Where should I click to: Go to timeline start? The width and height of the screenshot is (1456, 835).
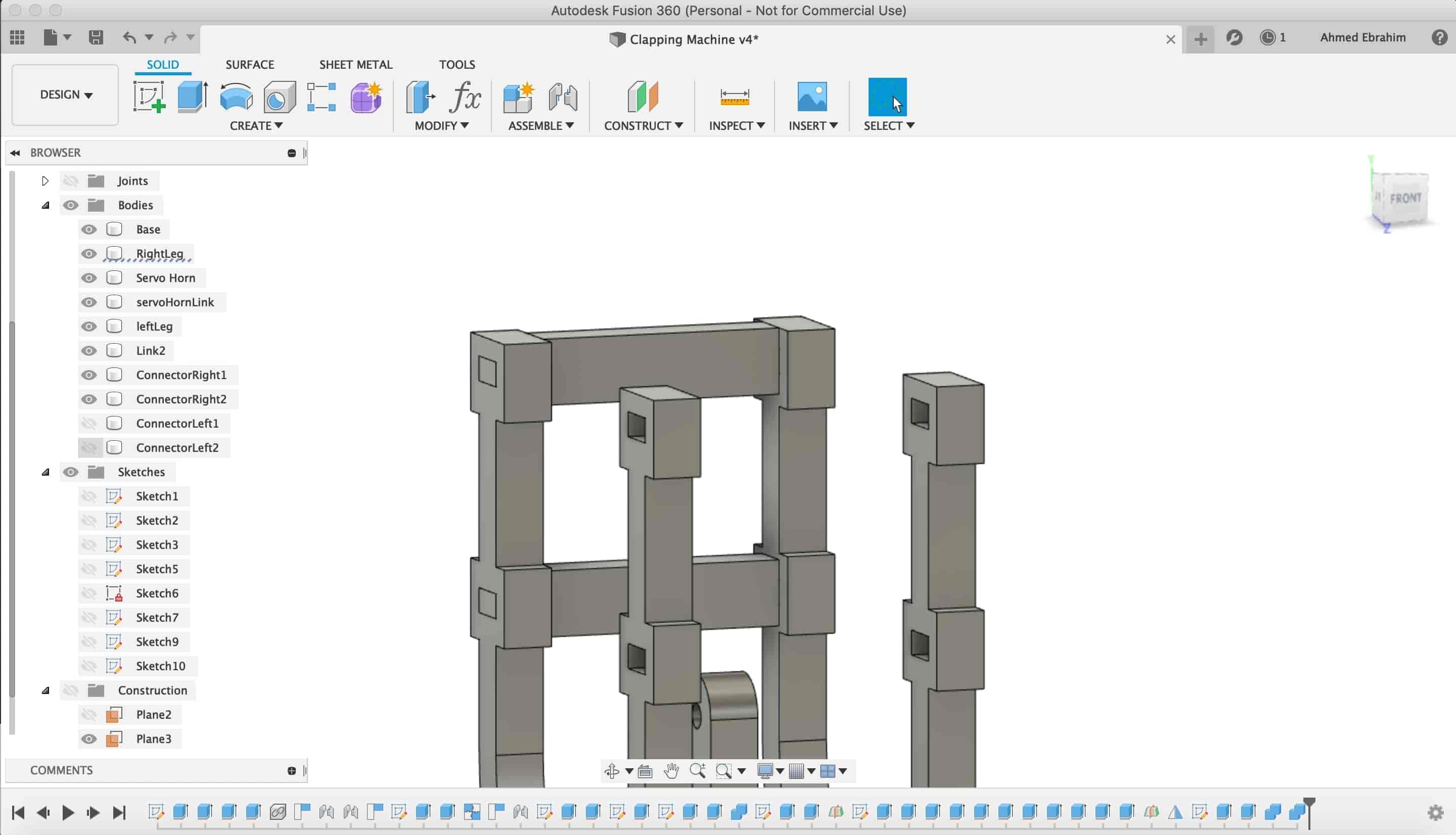[18, 813]
